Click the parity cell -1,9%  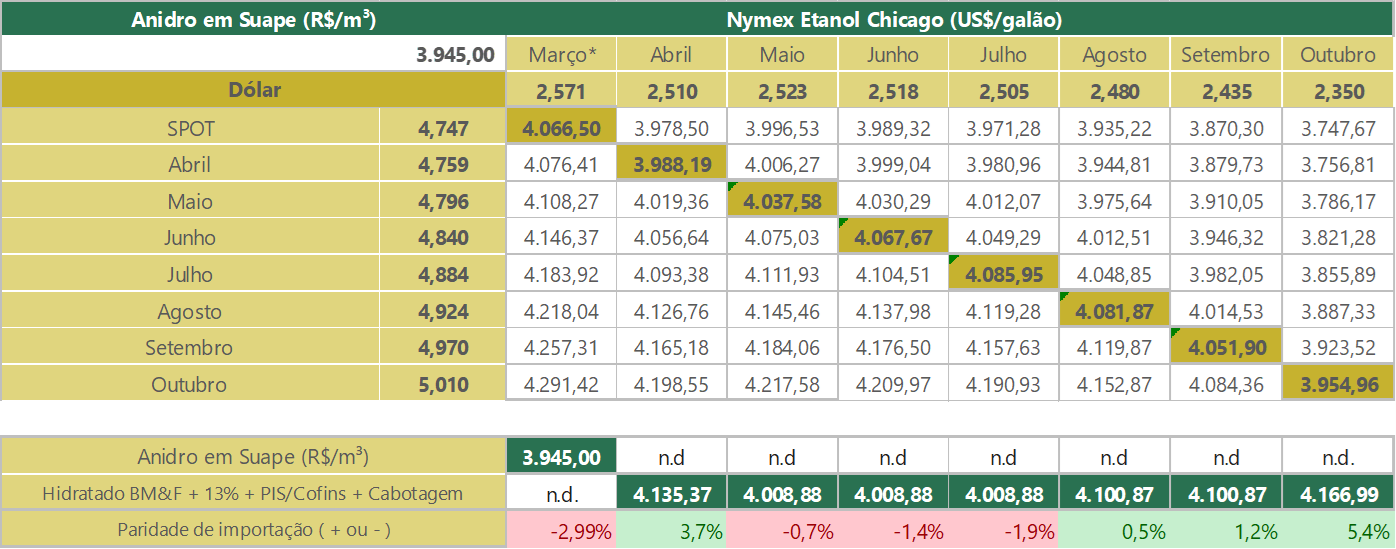(x=1004, y=531)
